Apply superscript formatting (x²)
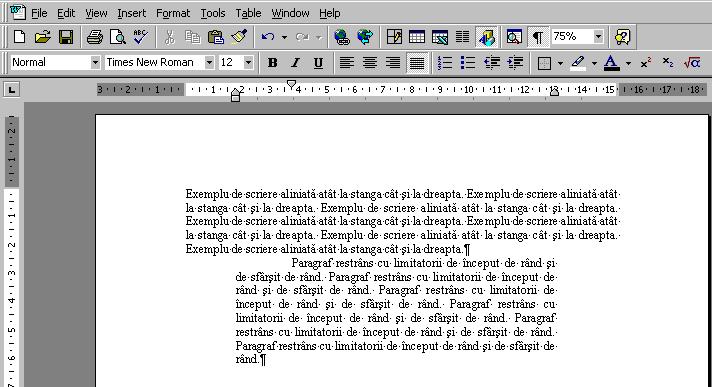This screenshot has height=387, width=712. click(x=646, y=62)
